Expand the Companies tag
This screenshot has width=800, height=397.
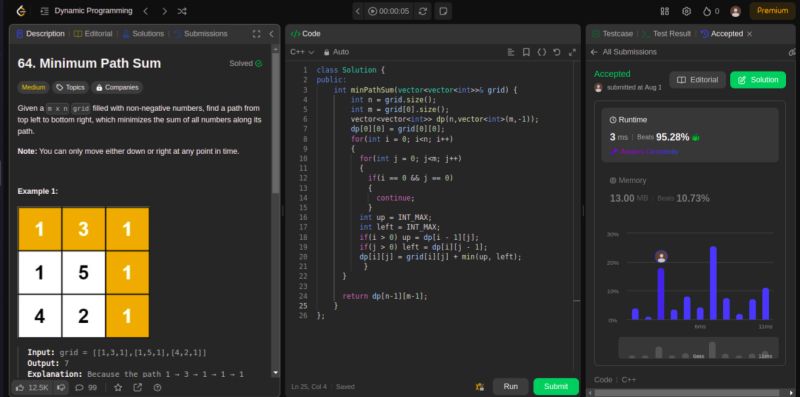coord(117,87)
